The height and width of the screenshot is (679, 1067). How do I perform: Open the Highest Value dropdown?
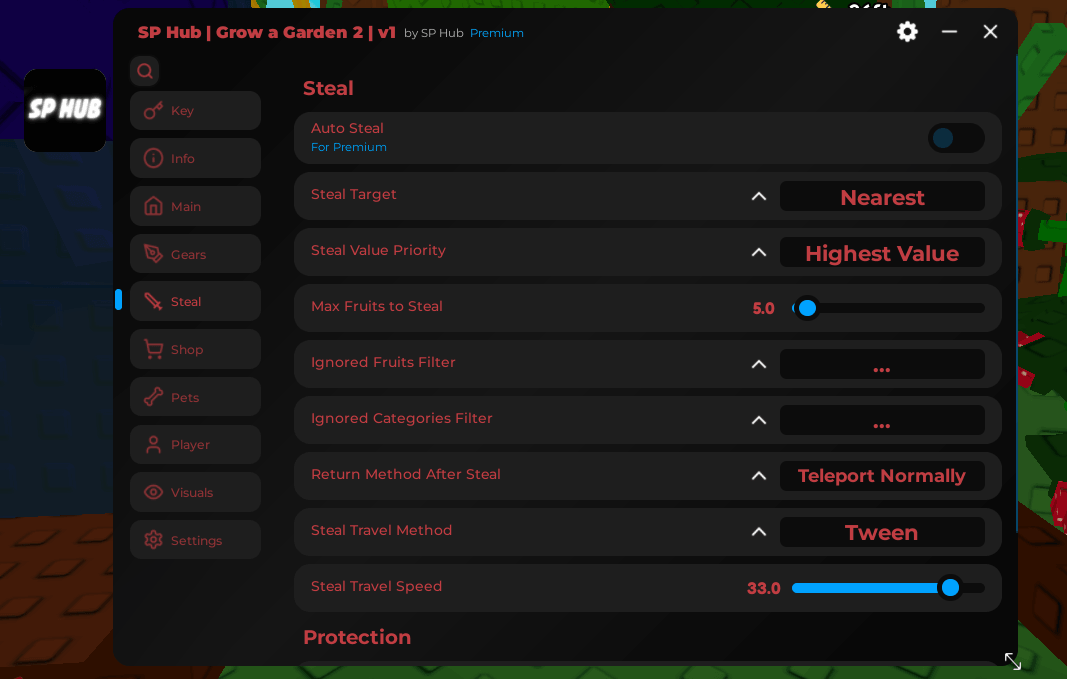882,252
